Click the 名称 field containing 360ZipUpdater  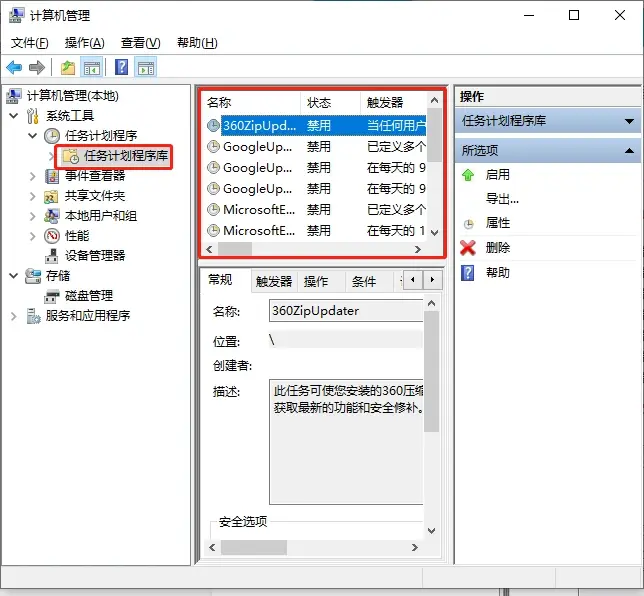tap(345, 311)
